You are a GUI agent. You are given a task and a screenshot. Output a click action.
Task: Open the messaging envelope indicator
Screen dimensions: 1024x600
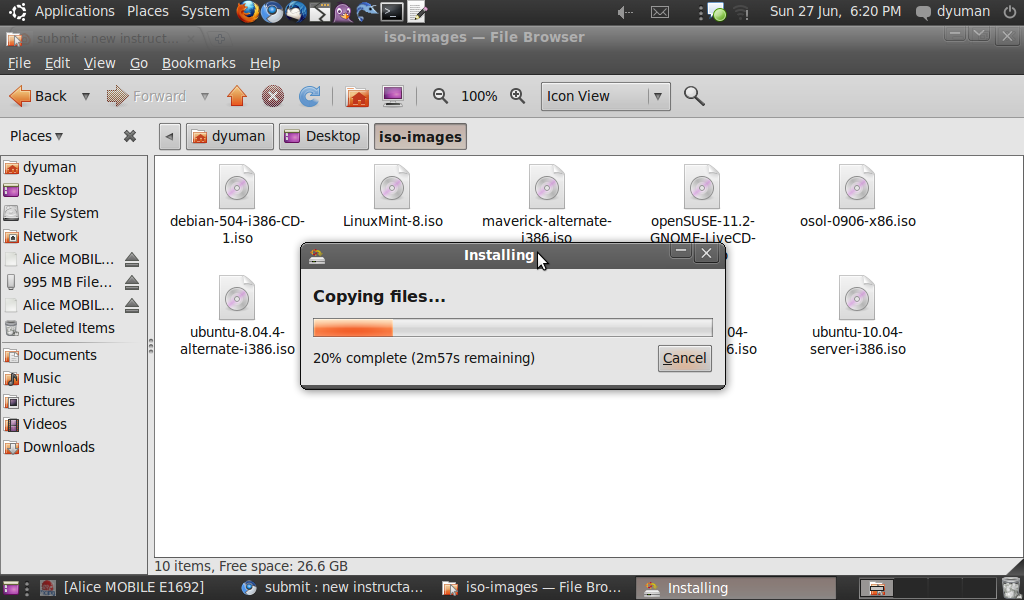(660, 12)
